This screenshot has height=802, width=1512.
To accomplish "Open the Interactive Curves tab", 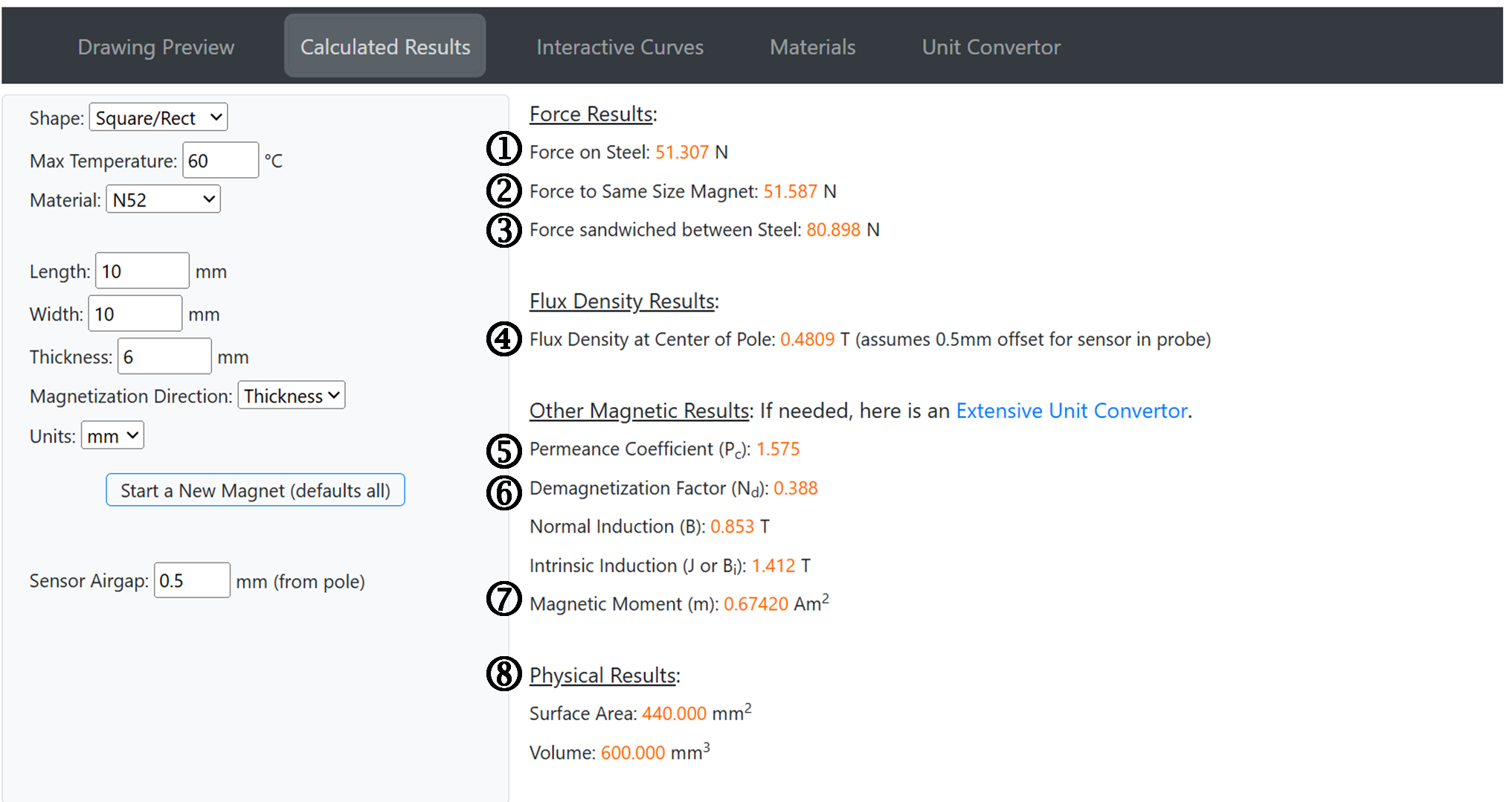I will pos(620,47).
